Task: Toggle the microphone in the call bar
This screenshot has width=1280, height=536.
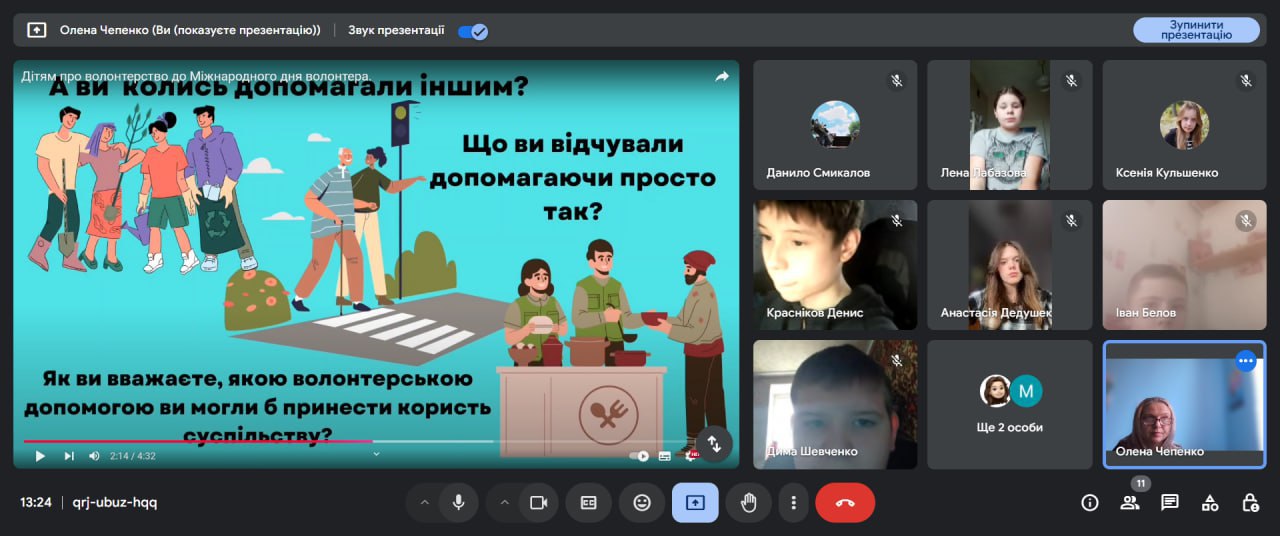Action: (459, 503)
